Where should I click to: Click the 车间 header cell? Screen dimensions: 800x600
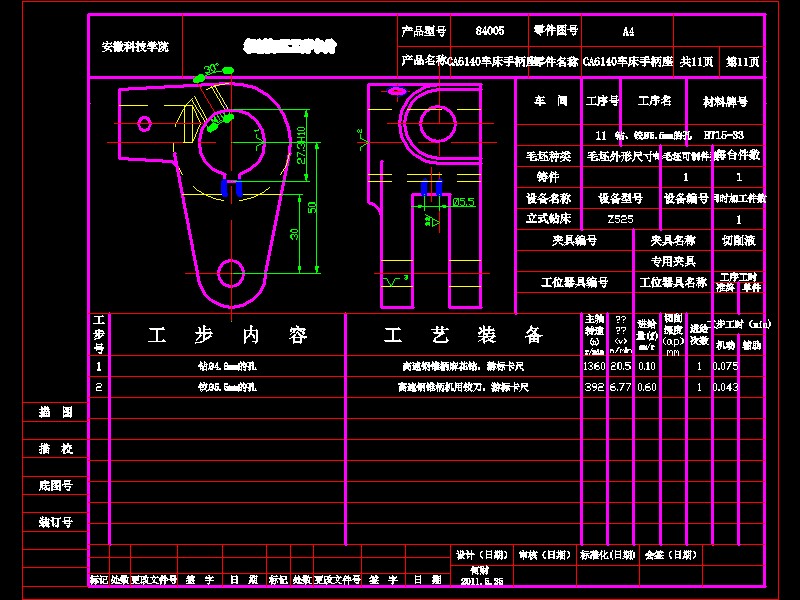(x=551, y=101)
